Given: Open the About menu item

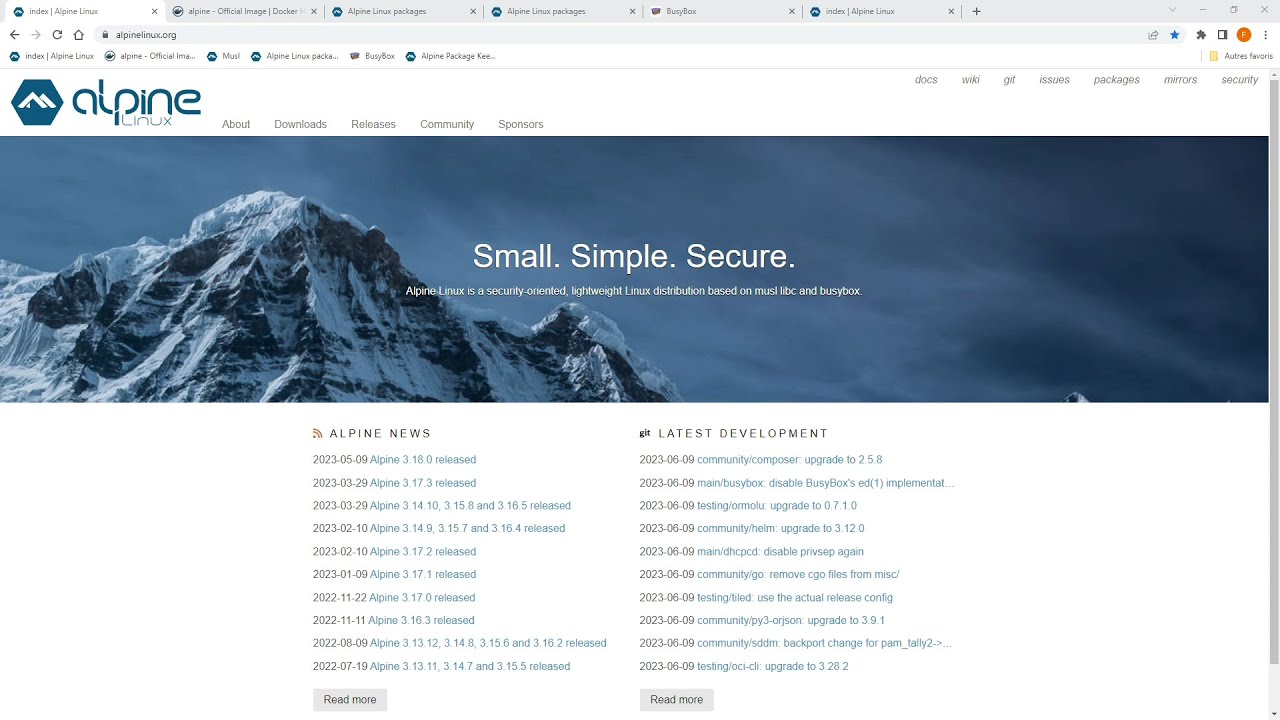Looking at the screenshot, I should [236, 124].
